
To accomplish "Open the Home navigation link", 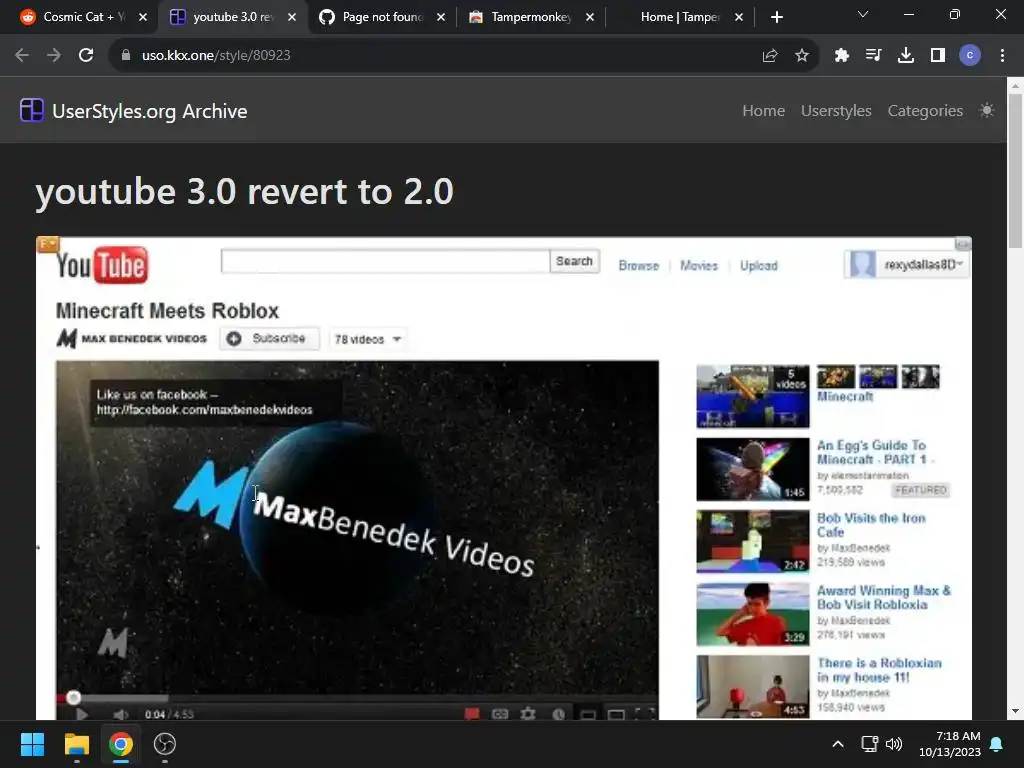I will coord(763,111).
